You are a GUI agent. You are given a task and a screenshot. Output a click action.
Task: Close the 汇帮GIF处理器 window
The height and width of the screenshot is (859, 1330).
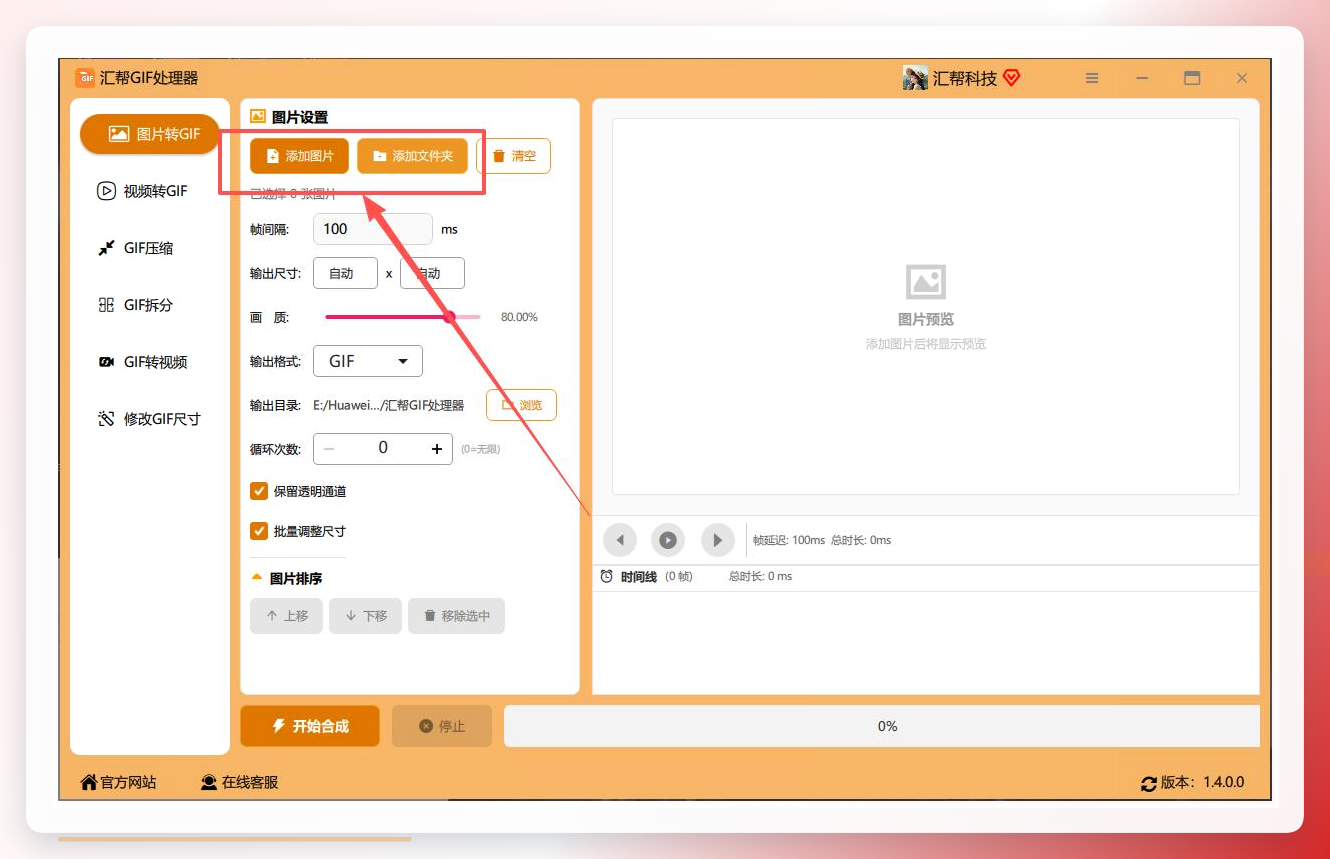pos(1242,78)
